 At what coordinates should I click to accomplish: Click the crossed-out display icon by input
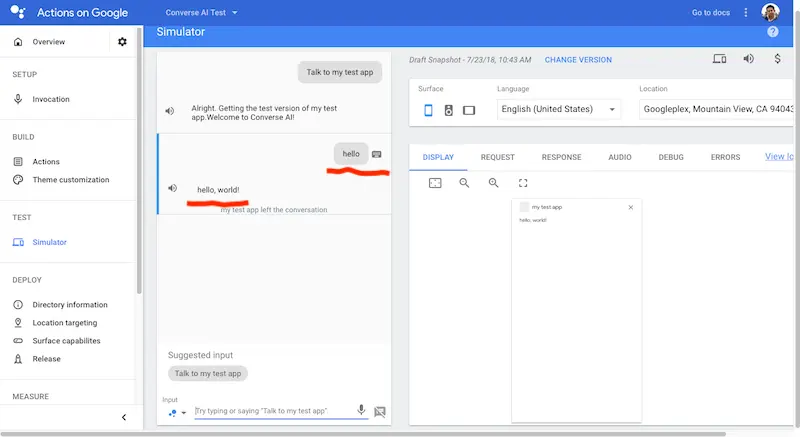coord(380,412)
